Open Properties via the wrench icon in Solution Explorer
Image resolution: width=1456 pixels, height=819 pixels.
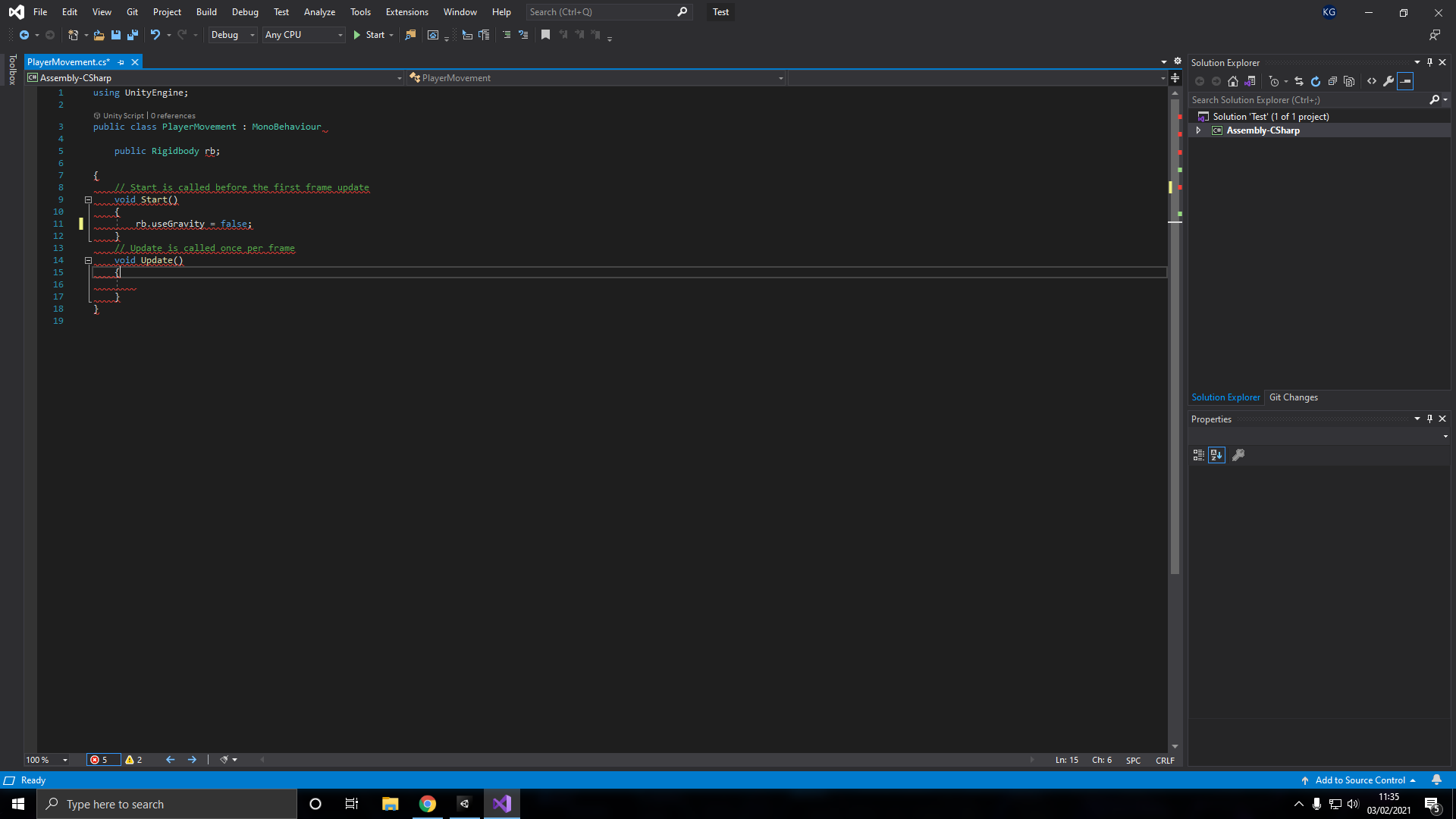pos(1389,81)
